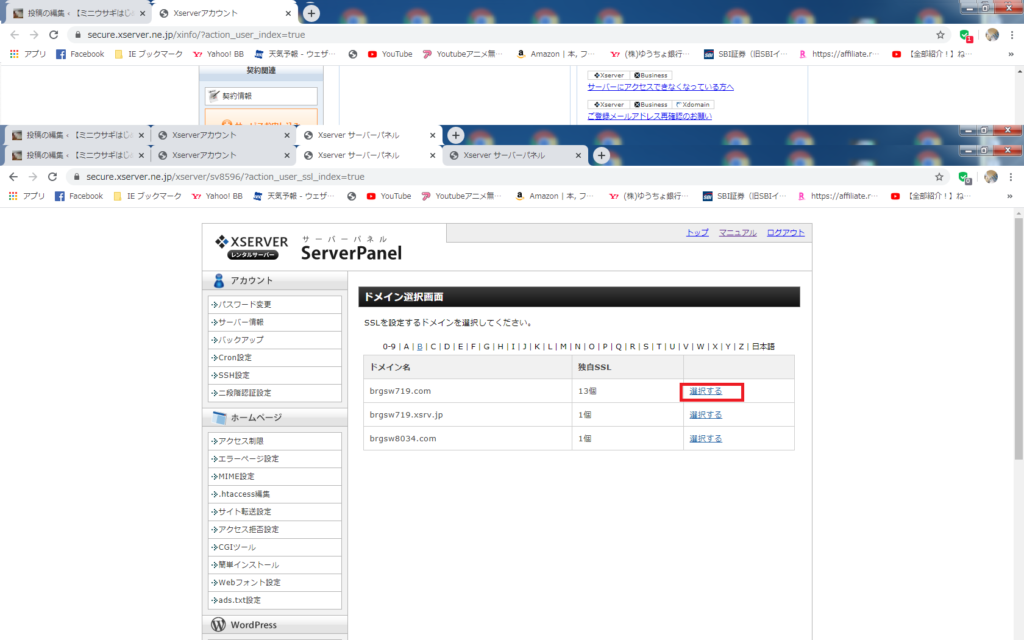Open new tab with plus button after grey サーバーパネル tab

pos(601,156)
